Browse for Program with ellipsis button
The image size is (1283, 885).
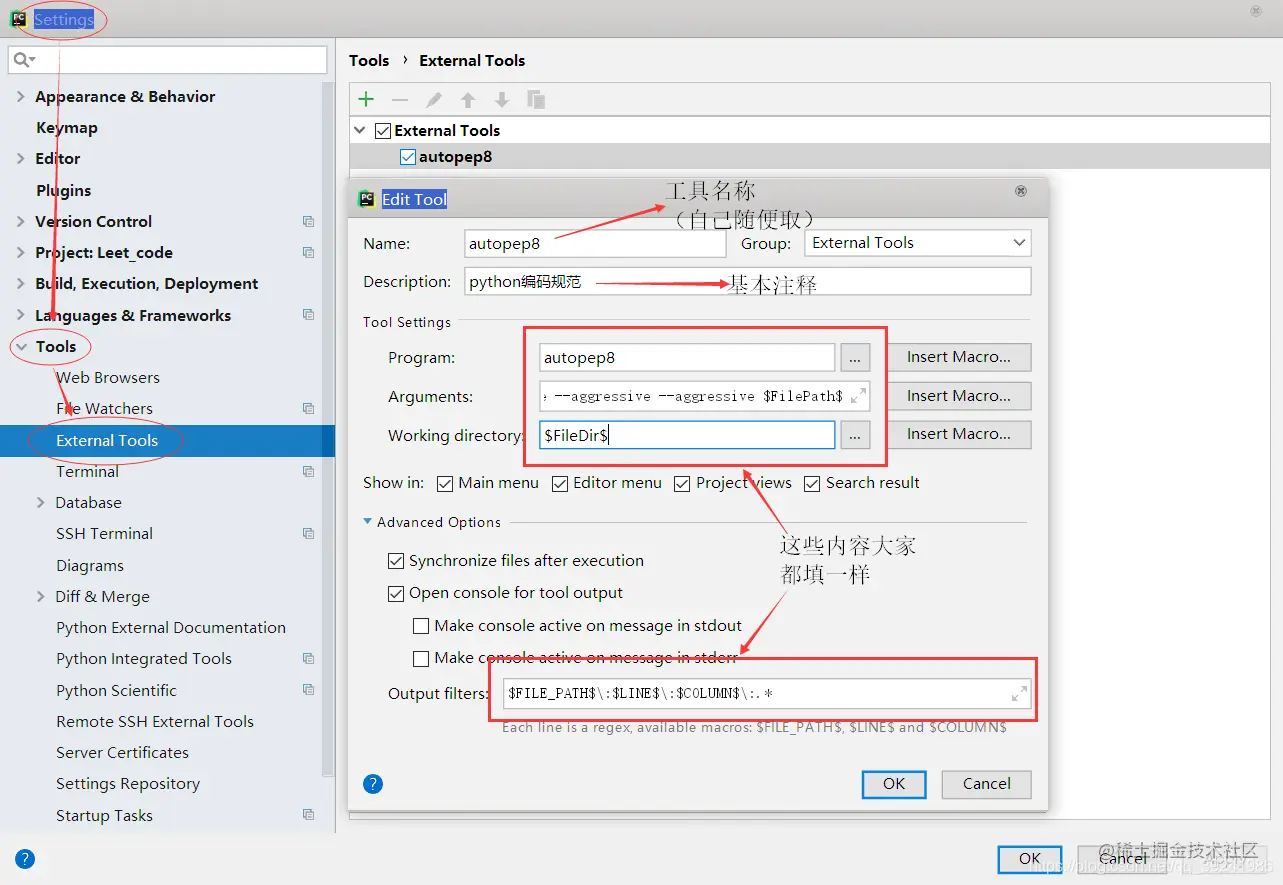pos(855,357)
